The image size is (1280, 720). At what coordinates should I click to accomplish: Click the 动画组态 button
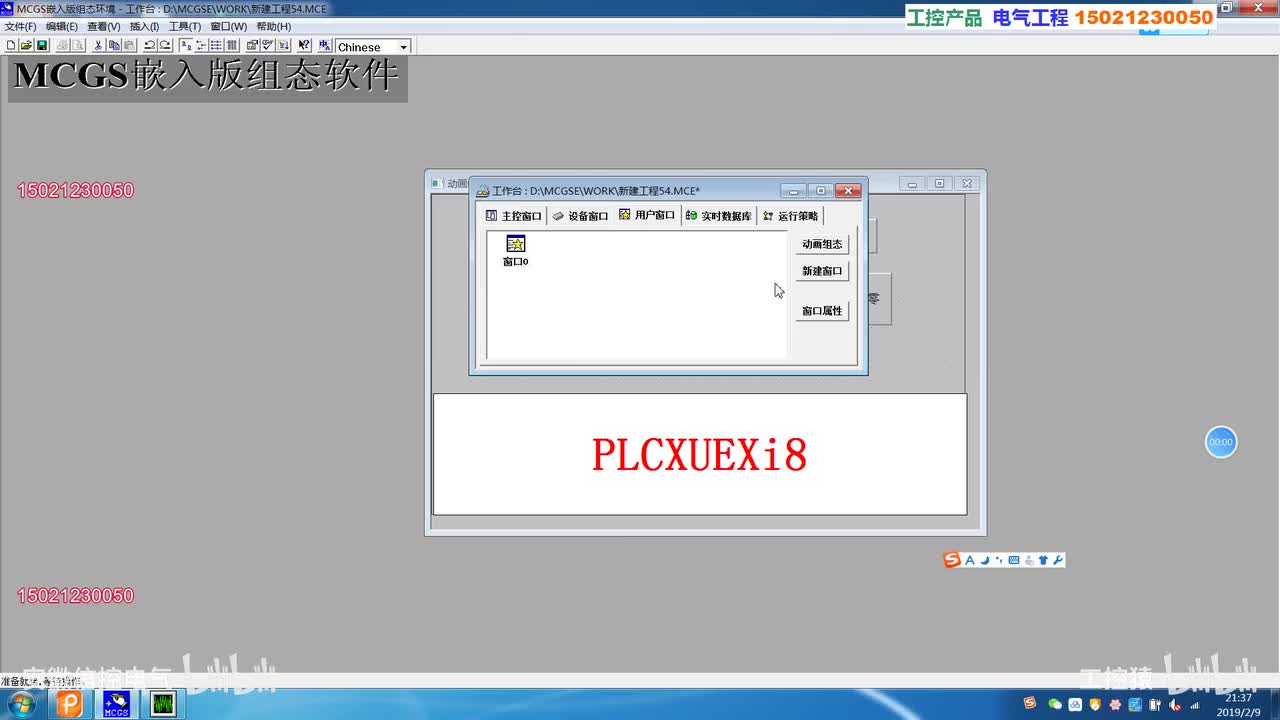coord(822,244)
